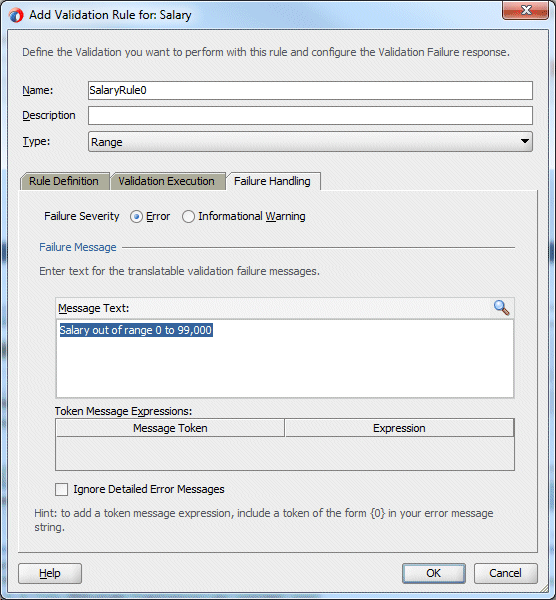Click the Message Text area with salary message
556x600 pixels.
click(x=285, y=359)
